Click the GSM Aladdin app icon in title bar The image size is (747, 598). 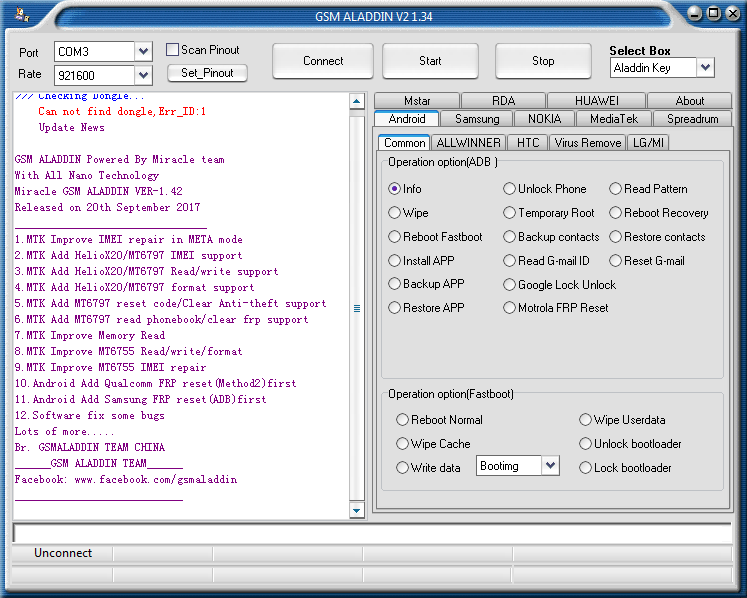(21, 14)
